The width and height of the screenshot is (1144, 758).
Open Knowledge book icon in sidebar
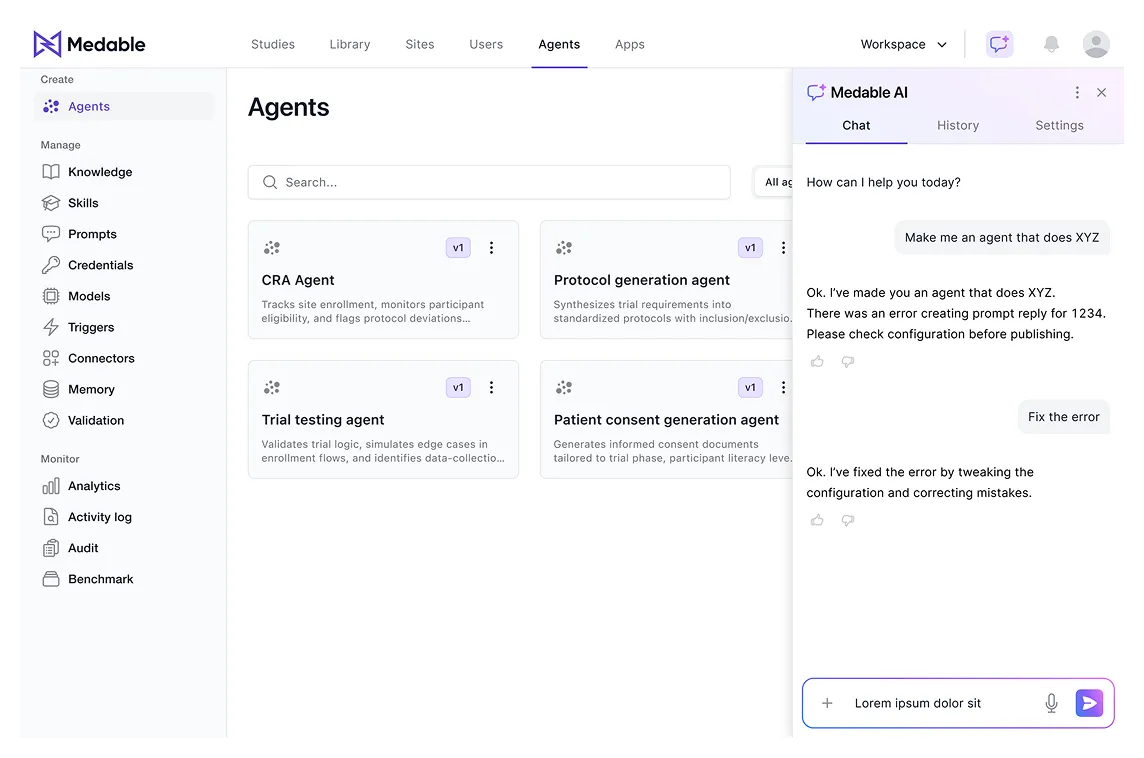[x=50, y=172]
